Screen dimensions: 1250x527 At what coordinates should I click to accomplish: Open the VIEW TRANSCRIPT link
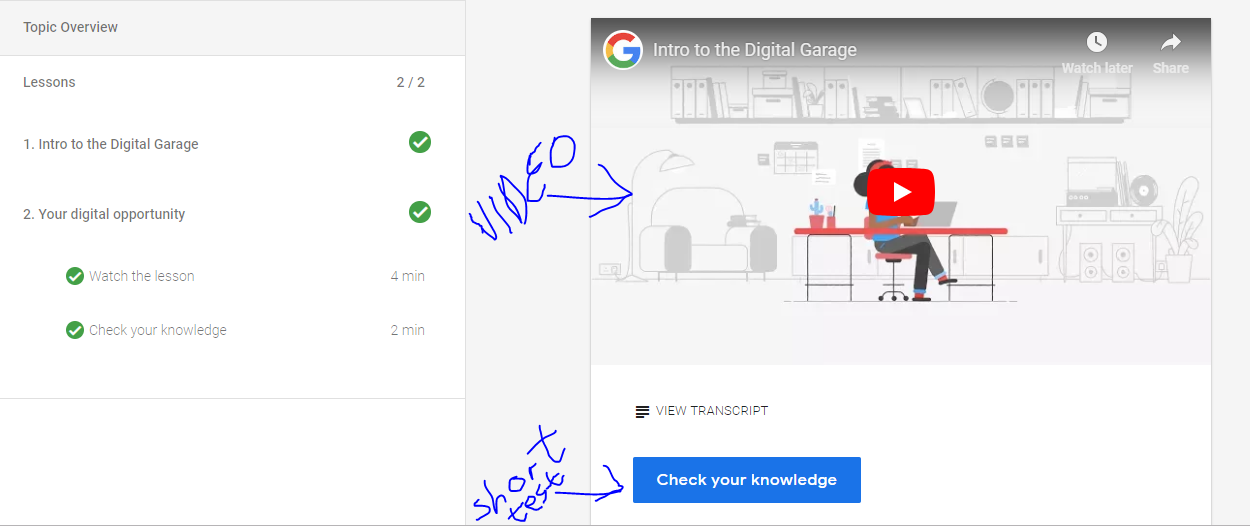pyautogui.click(x=711, y=411)
